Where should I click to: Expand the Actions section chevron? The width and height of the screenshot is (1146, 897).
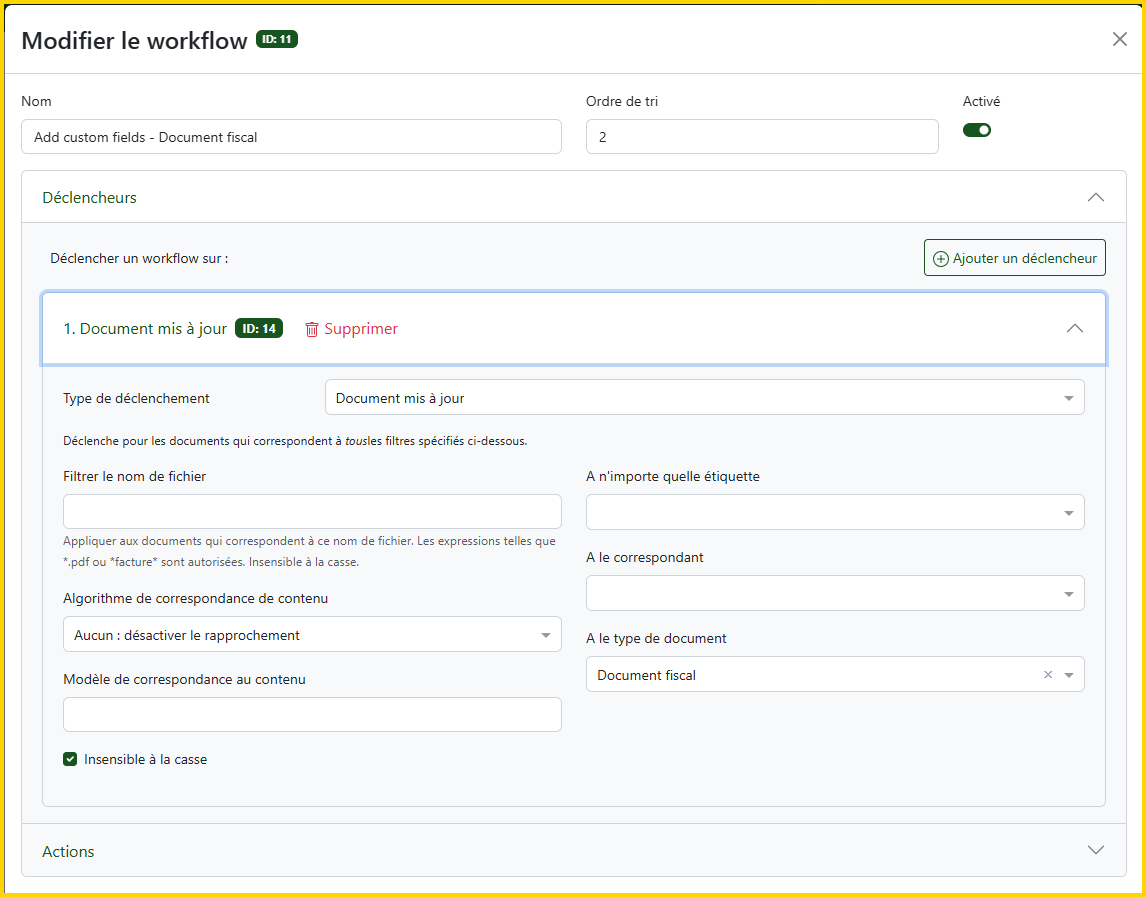point(1095,850)
